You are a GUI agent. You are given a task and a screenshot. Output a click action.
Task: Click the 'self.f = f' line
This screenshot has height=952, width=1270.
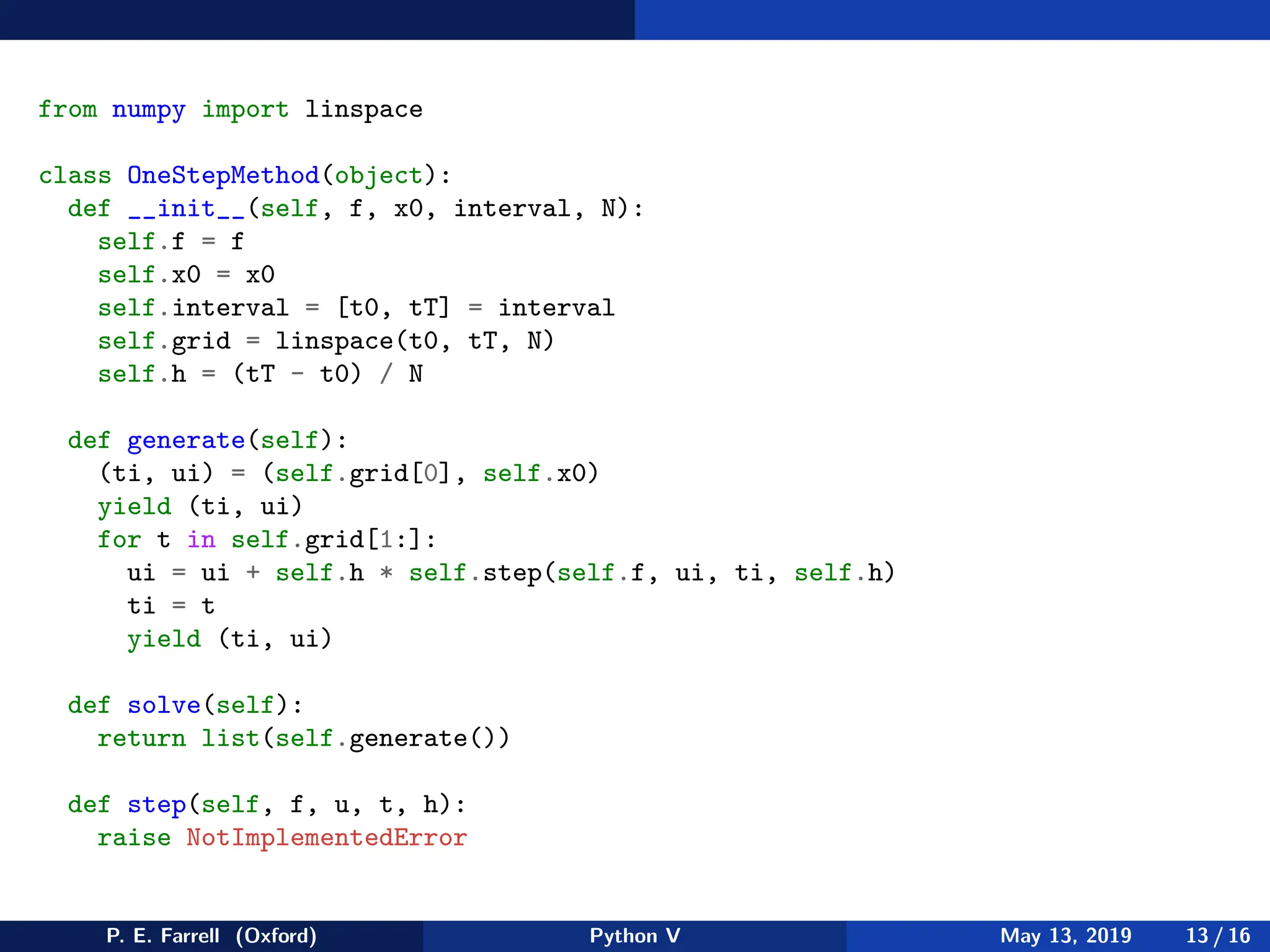pos(171,242)
